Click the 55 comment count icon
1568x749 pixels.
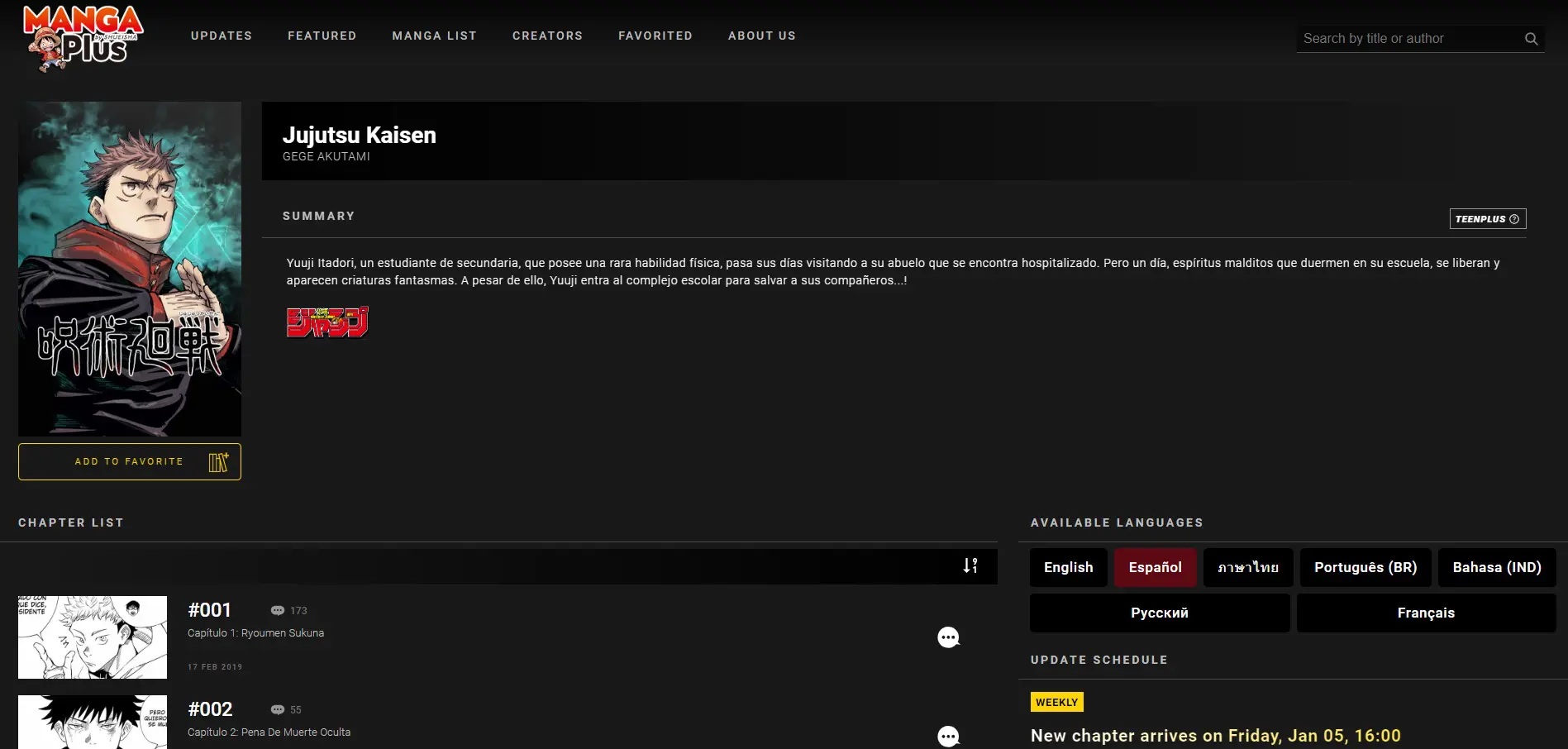[x=278, y=710]
